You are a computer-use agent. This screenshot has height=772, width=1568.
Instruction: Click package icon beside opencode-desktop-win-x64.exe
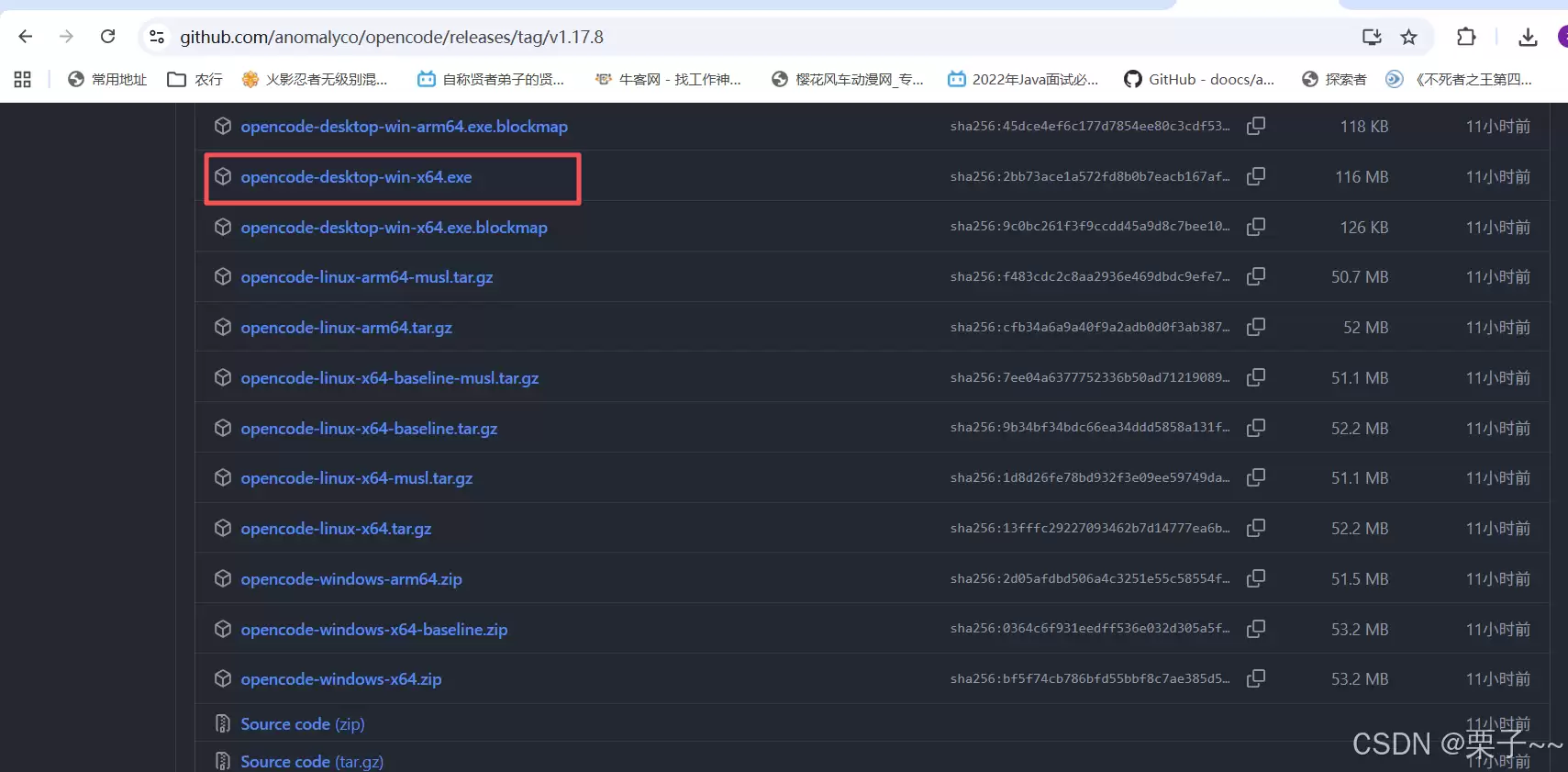[223, 176]
